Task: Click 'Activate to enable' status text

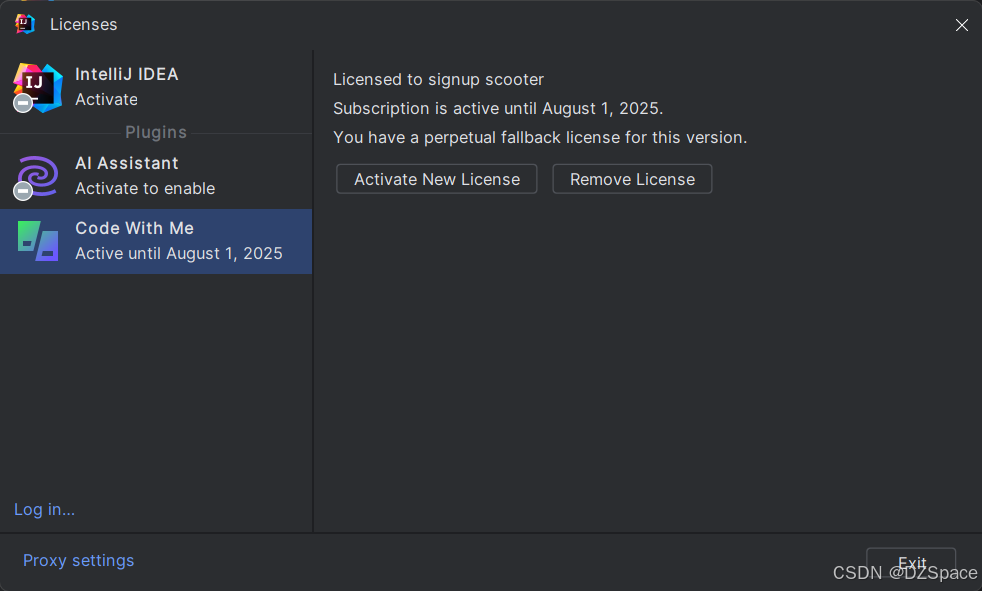Action: tap(145, 188)
